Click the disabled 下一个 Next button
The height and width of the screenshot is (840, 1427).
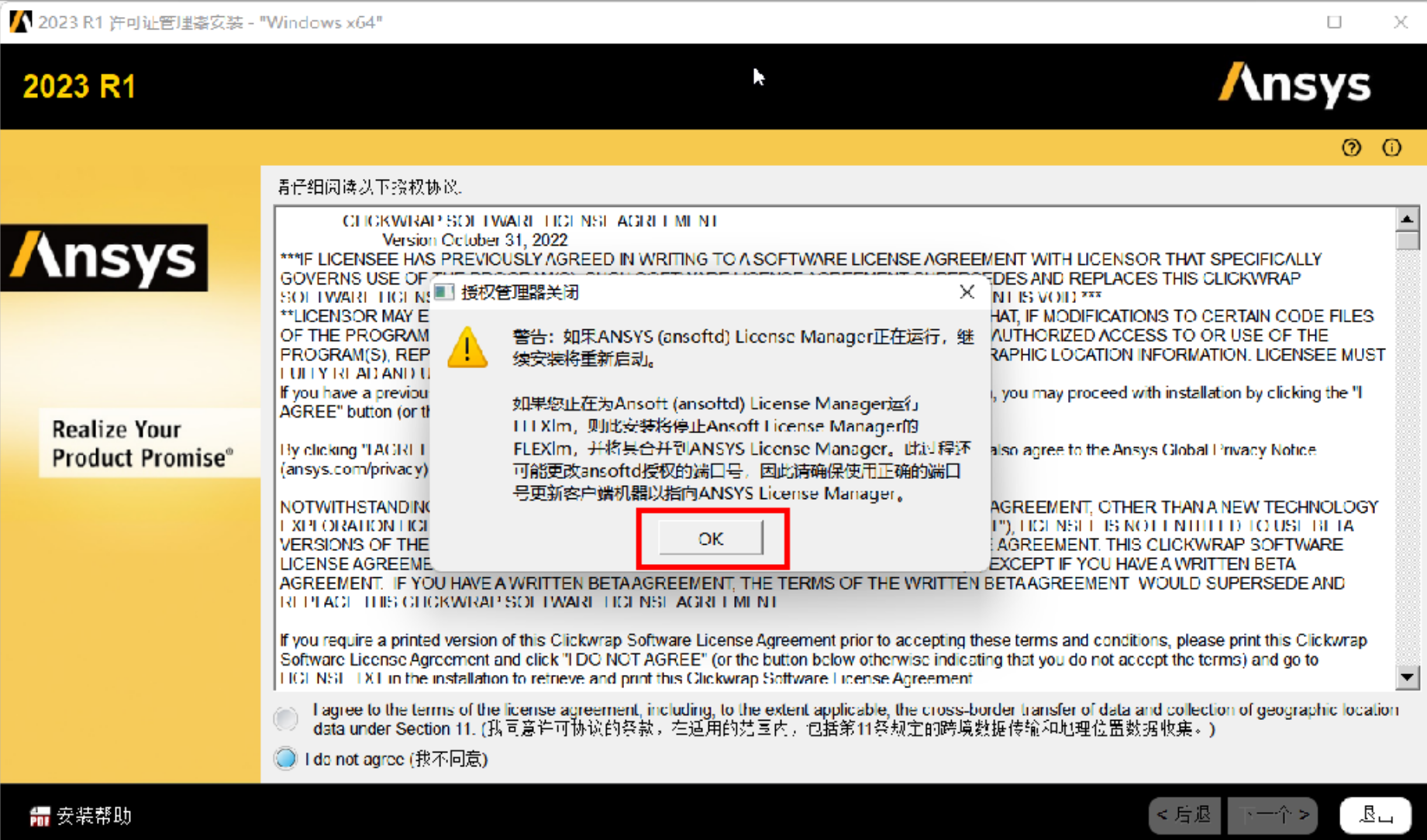coord(1272,814)
